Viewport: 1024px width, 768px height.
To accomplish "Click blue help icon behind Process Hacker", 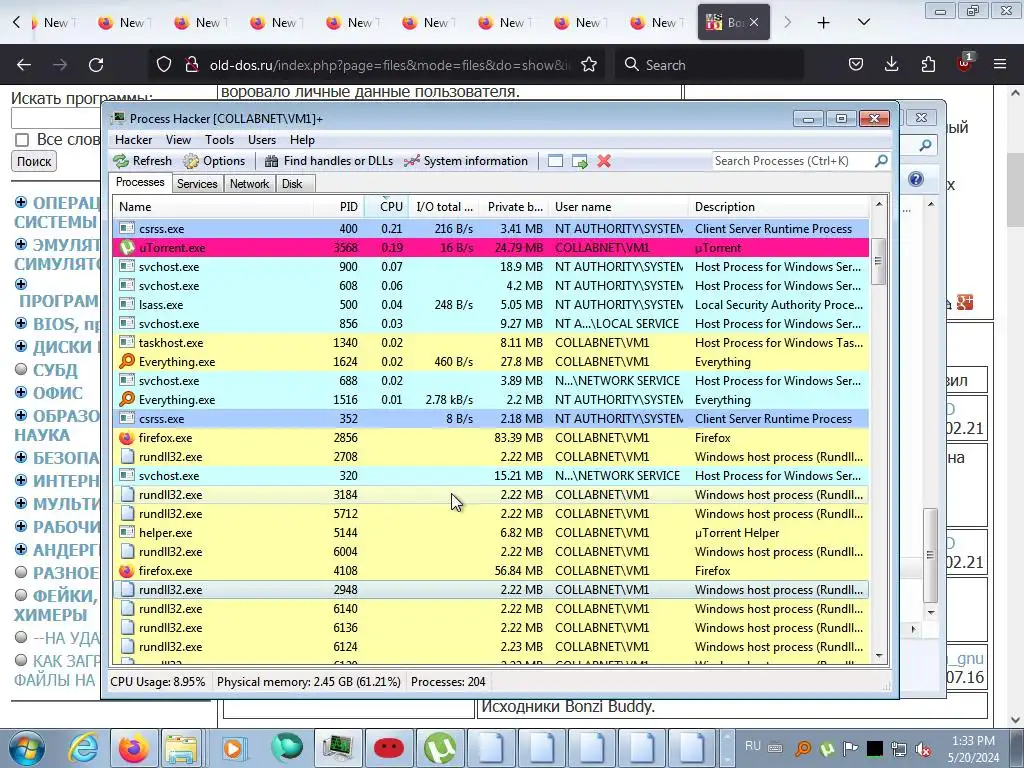I will (x=916, y=179).
